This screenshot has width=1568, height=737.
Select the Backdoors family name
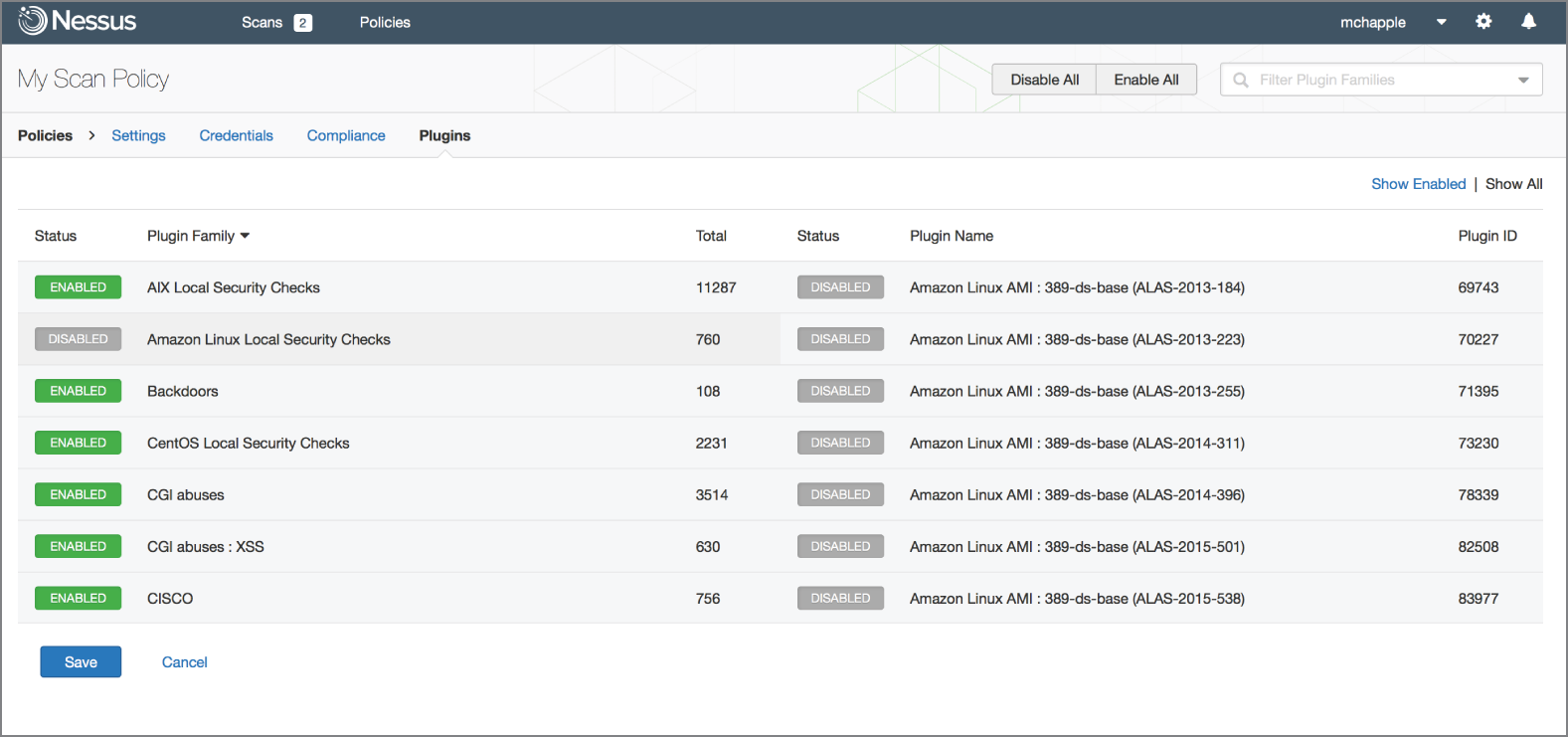(x=182, y=391)
